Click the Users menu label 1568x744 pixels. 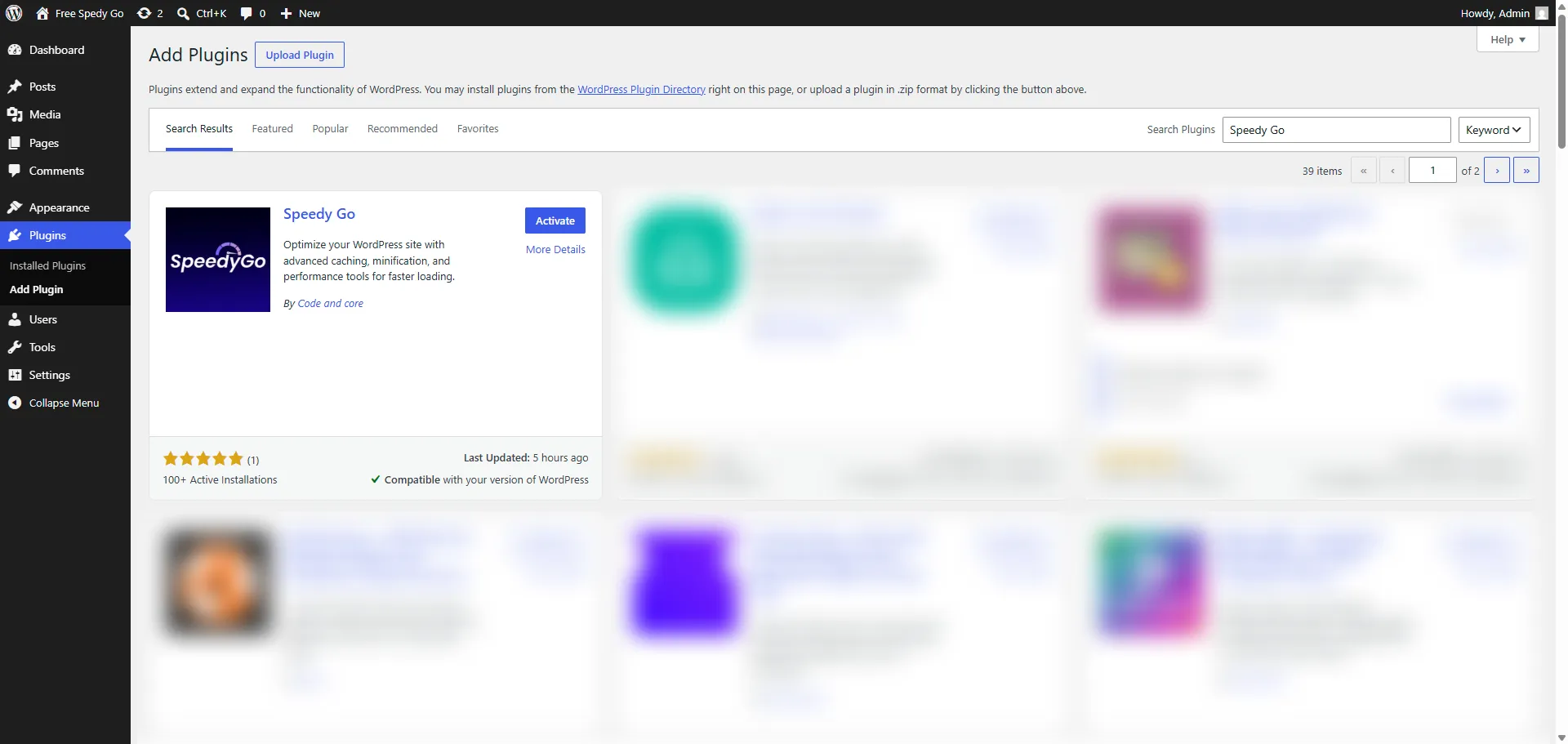coord(43,319)
